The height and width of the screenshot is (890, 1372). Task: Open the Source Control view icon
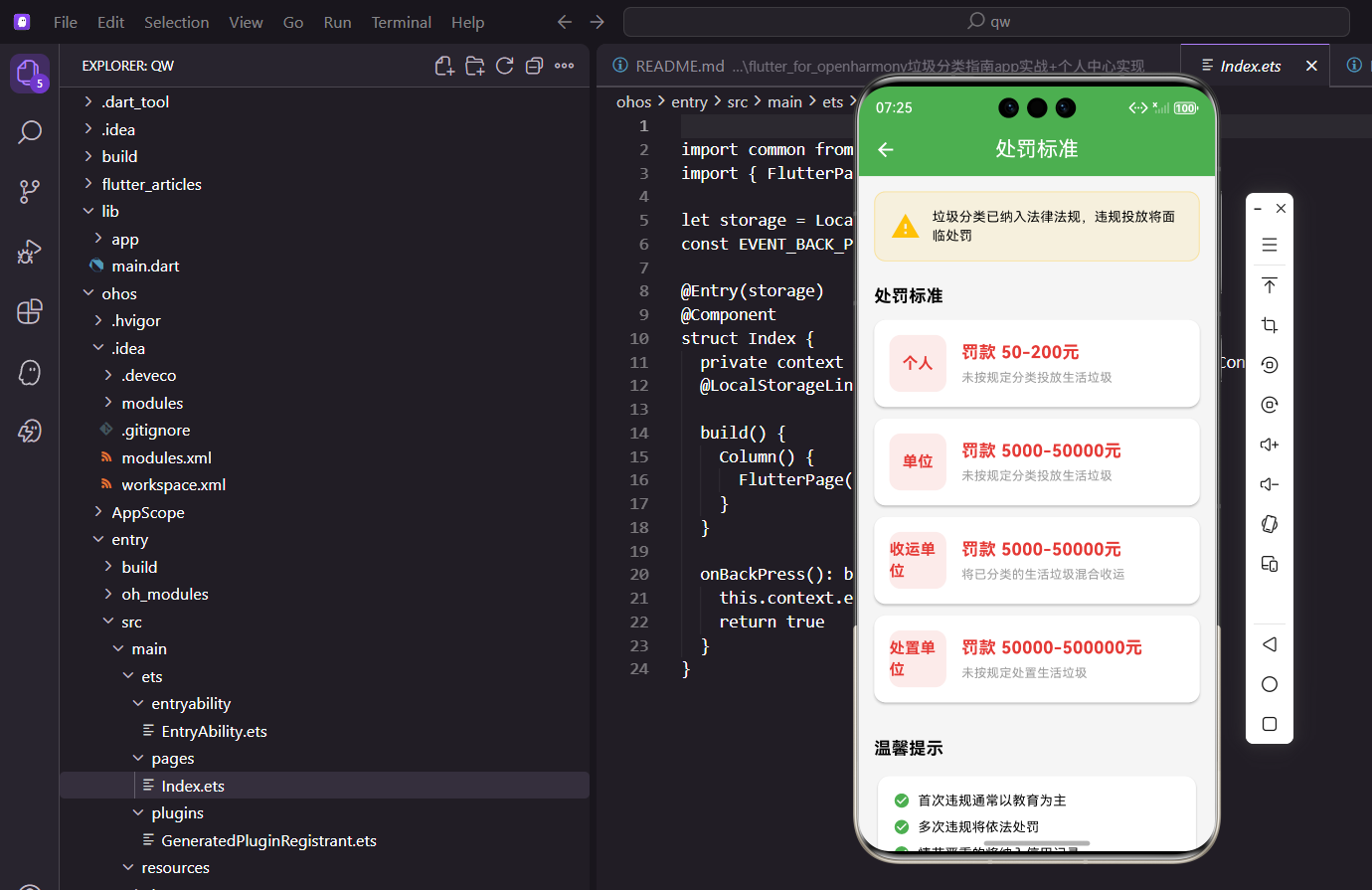[x=30, y=192]
